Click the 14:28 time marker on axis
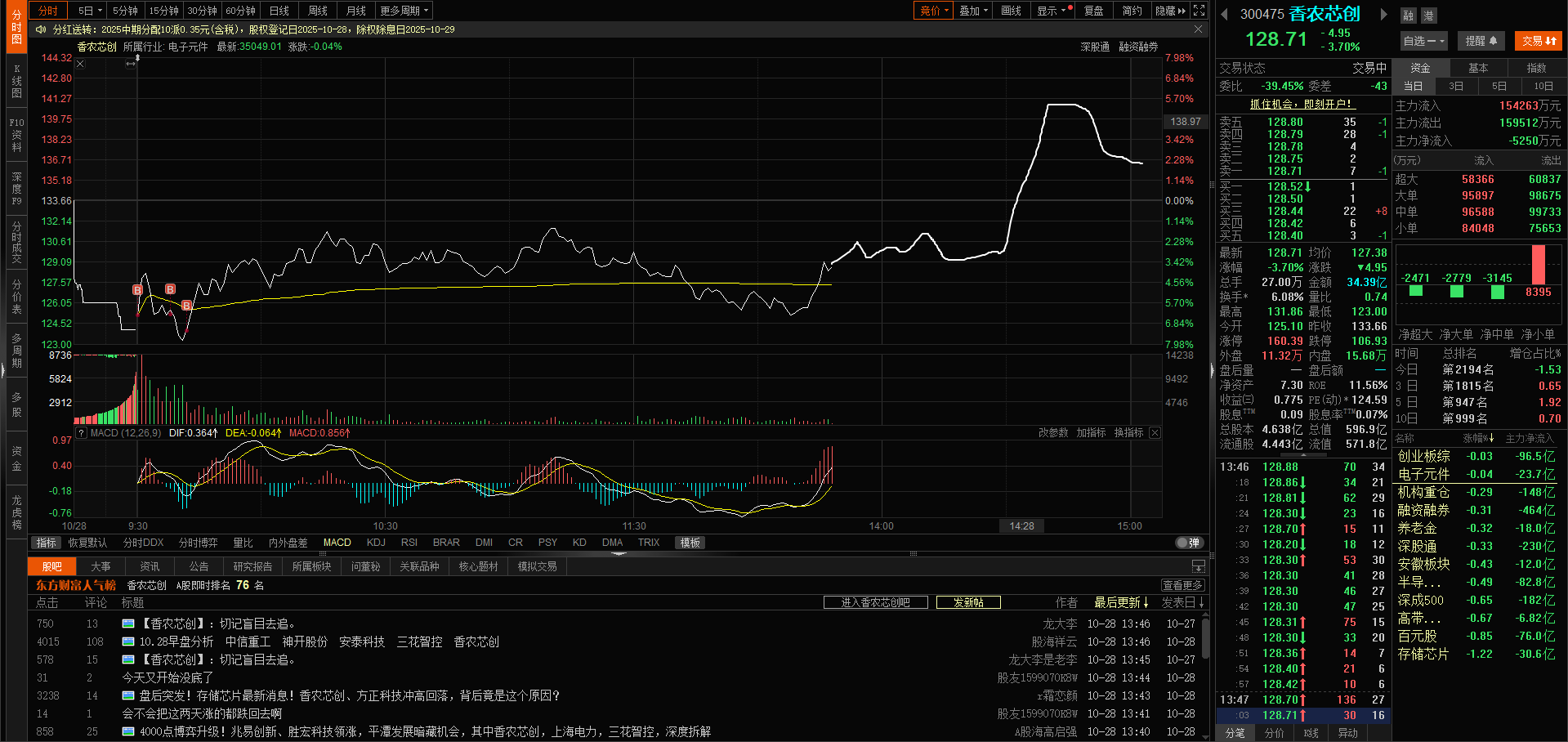The image size is (1568, 742). tap(1021, 526)
